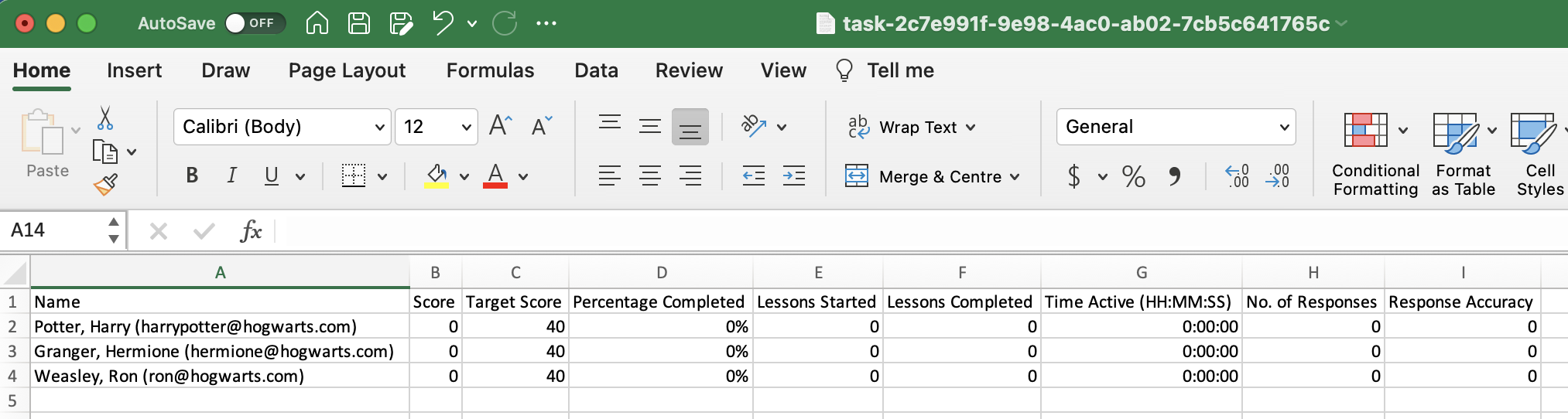Screen dimensions: 1568x419
Task: Align text right in cell
Action: click(690, 176)
